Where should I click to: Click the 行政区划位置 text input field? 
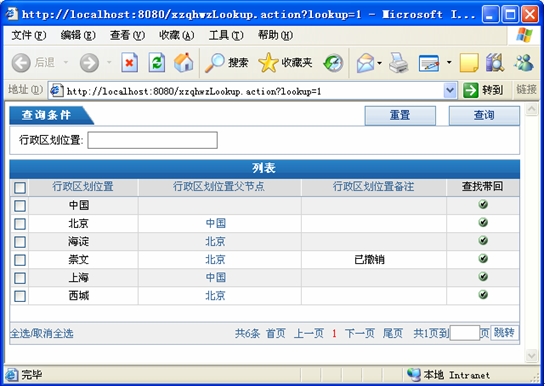pyautogui.click(x=153, y=140)
